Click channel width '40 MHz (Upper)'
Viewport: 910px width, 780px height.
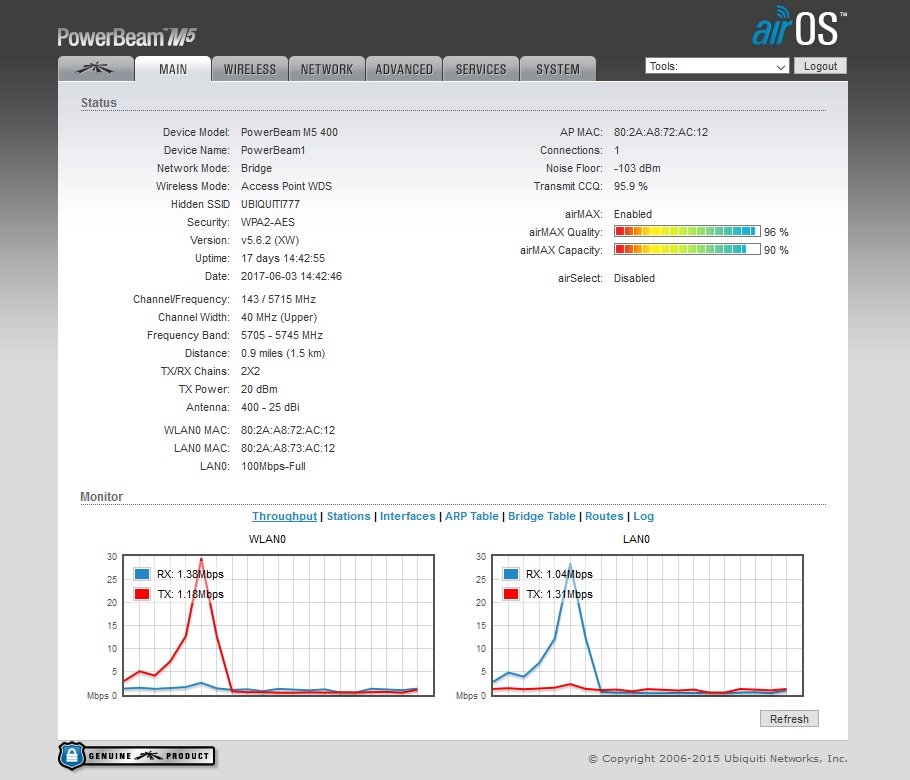(x=279, y=317)
